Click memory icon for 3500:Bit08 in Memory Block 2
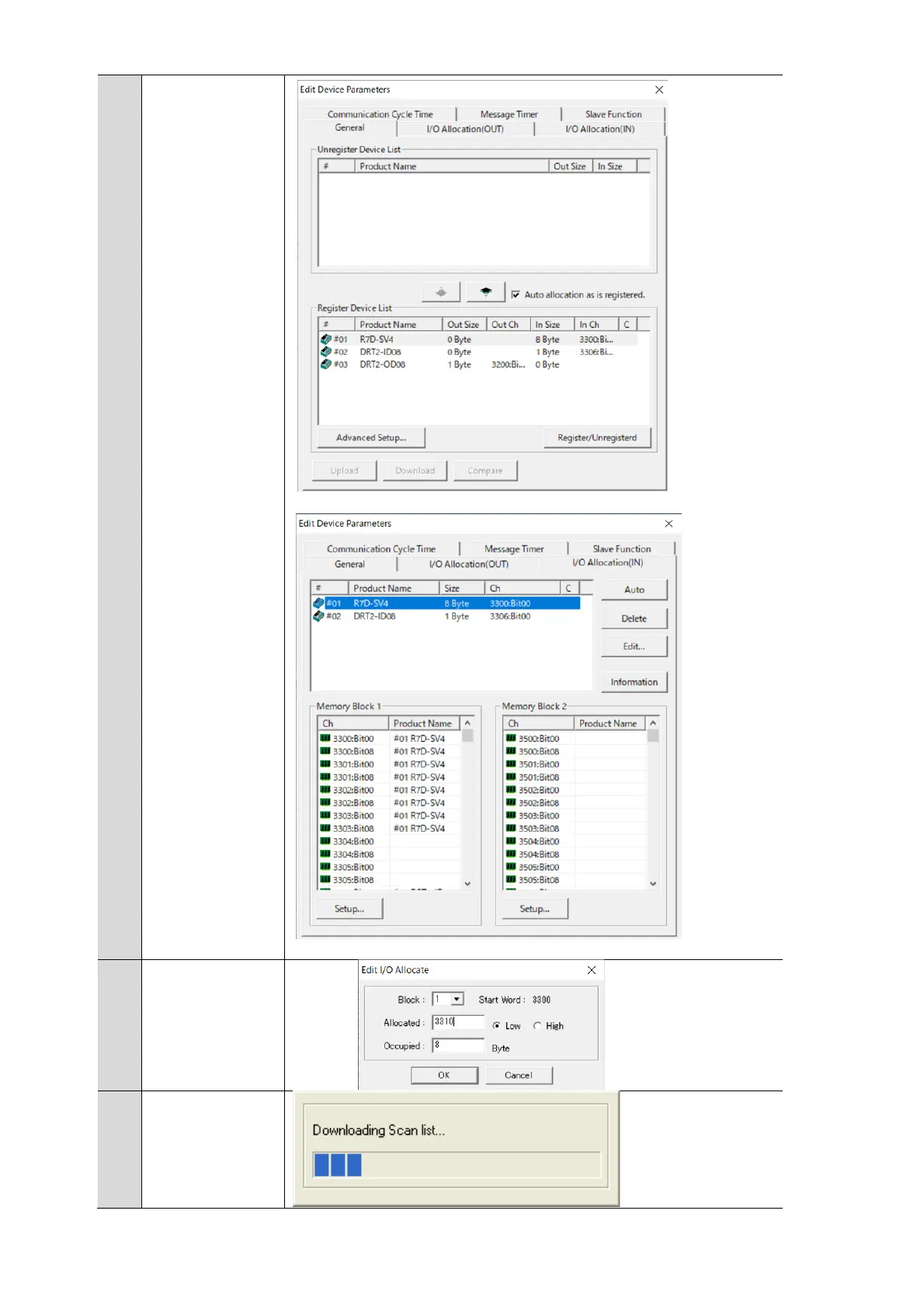924x1308 pixels. coord(511,751)
